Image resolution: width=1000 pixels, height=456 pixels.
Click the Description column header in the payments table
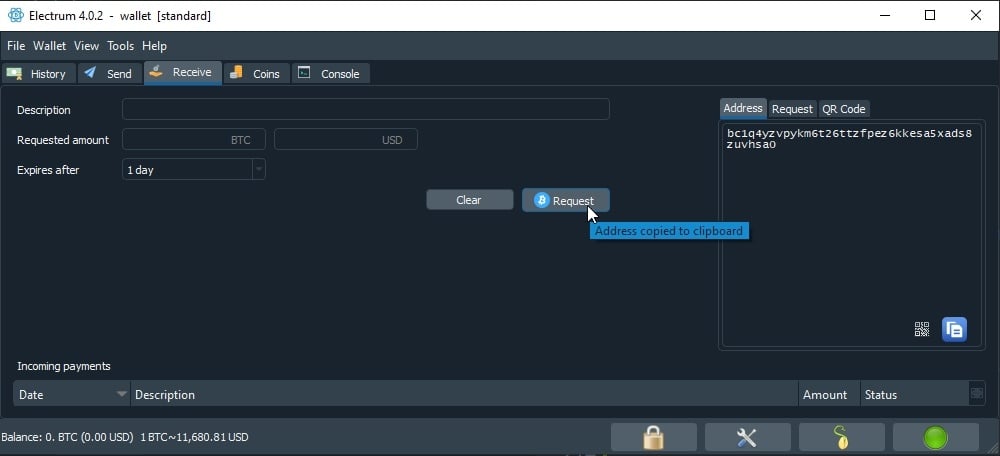point(464,394)
